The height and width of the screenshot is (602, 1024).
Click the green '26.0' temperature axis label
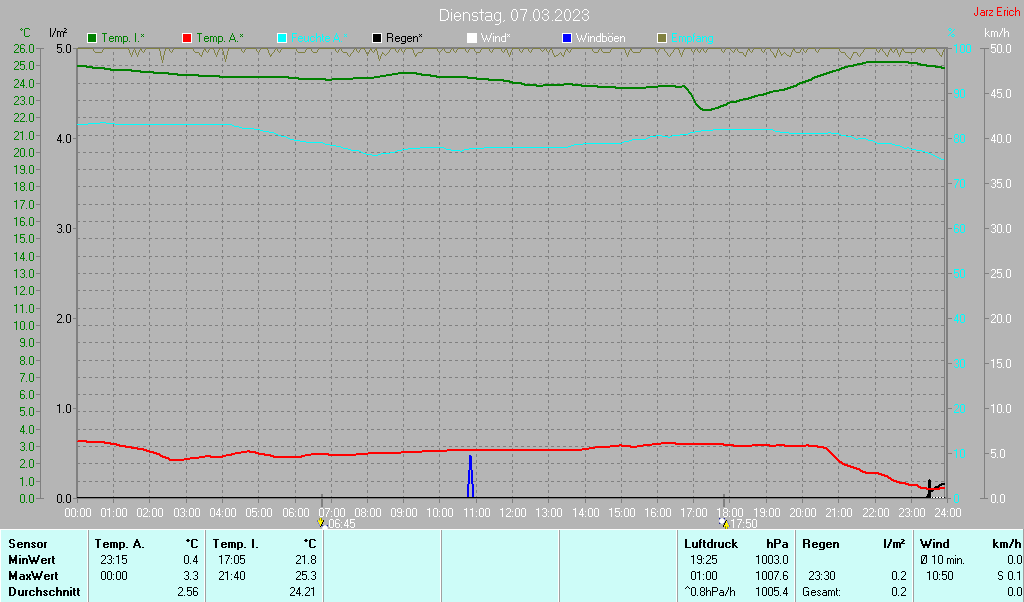tap(24, 48)
